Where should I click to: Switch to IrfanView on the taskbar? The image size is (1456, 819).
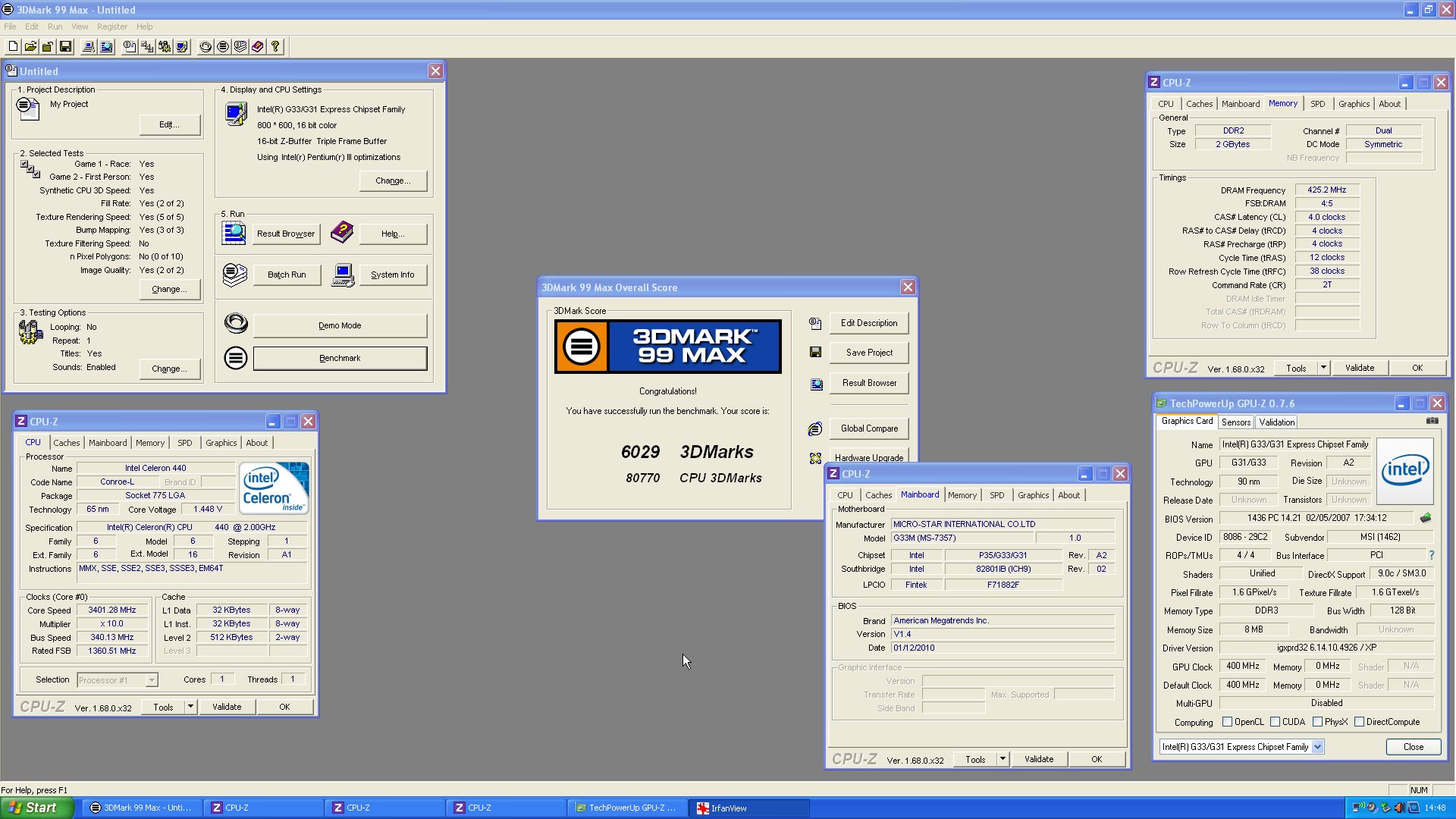(749, 808)
